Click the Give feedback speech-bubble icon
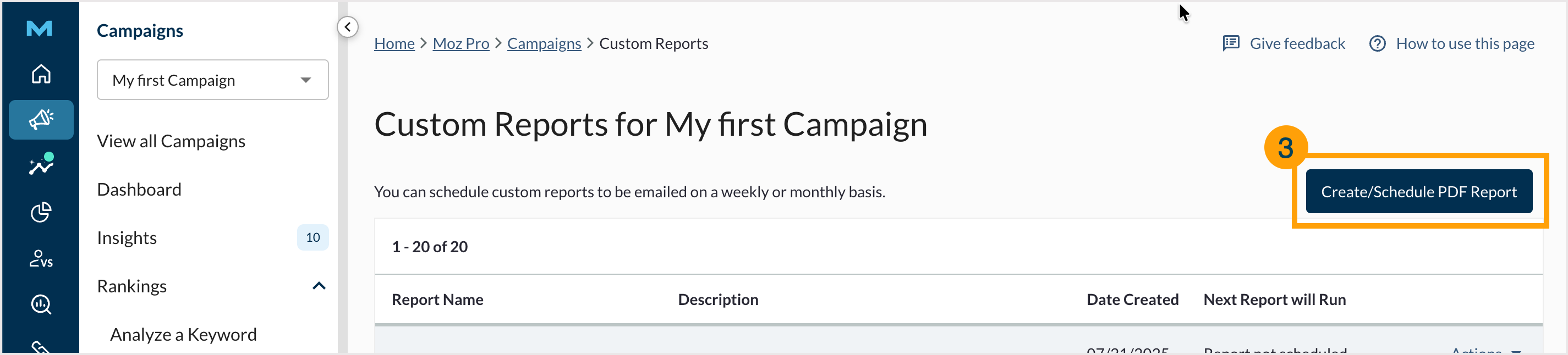This screenshot has width=1568, height=355. (1231, 43)
